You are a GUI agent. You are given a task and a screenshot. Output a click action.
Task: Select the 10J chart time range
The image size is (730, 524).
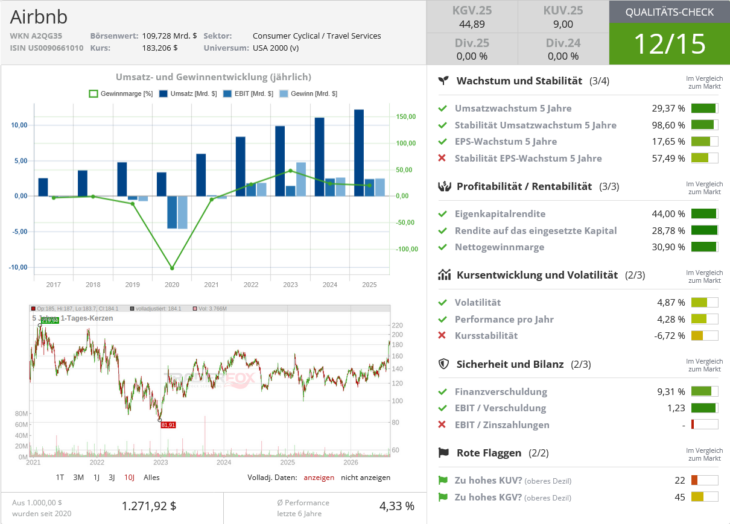(129, 477)
